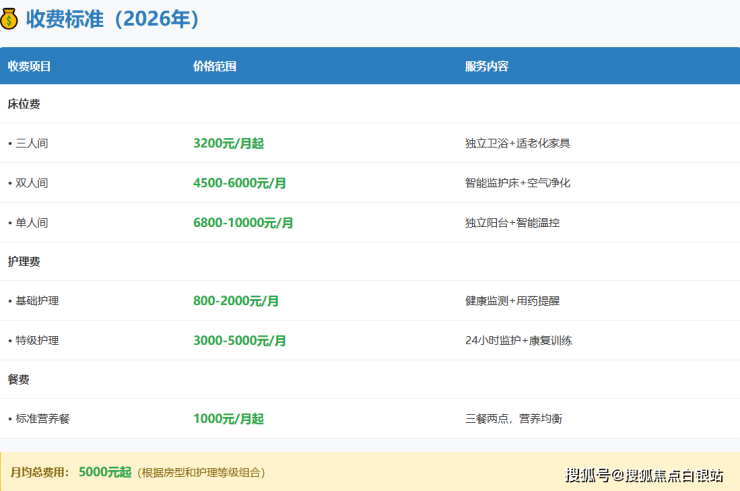Viewport: 740px width, 491px height.
Task: Select the 三人间 row label
Action: [31, 143]
